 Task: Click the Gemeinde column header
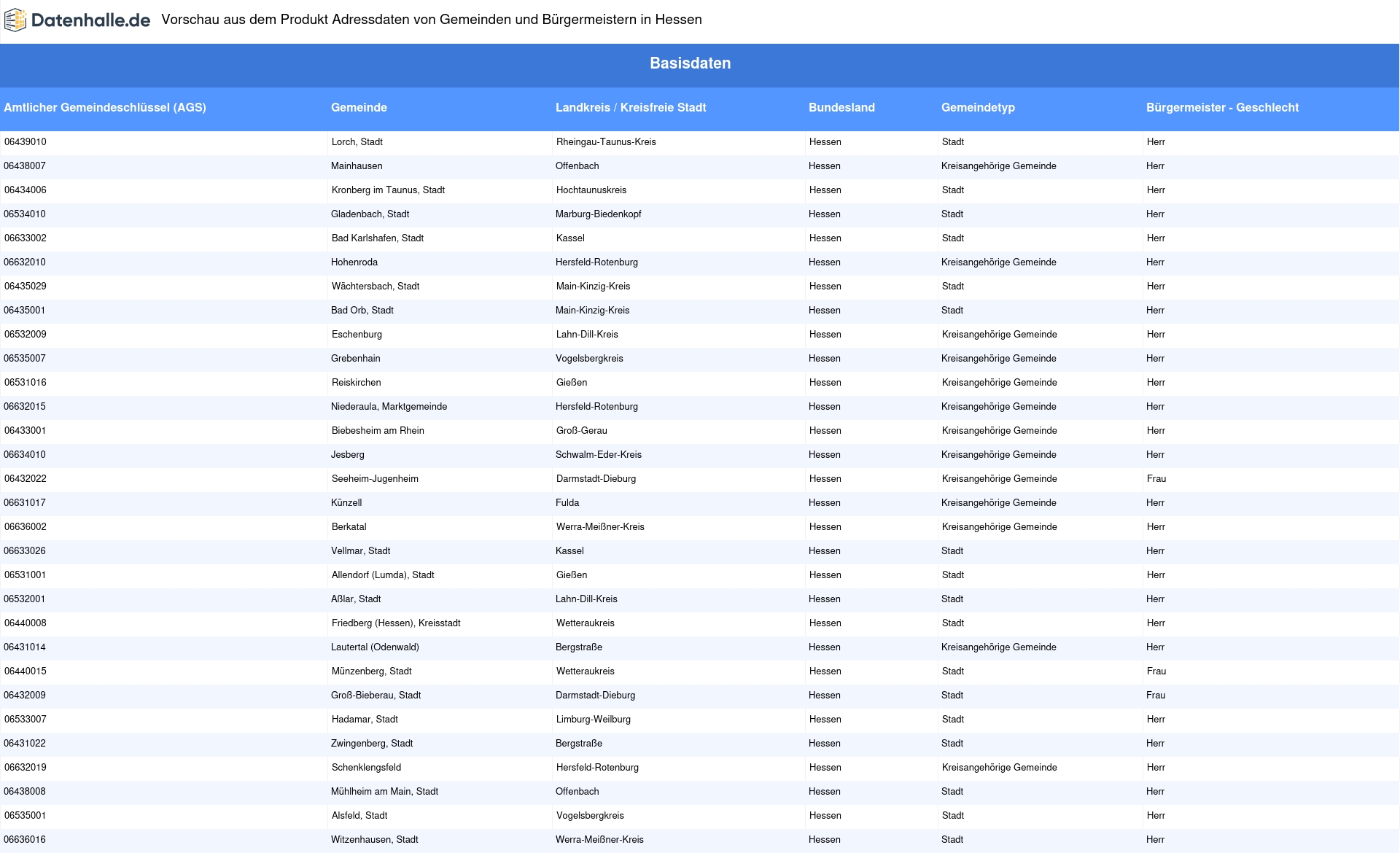click(x=359, y=108)
